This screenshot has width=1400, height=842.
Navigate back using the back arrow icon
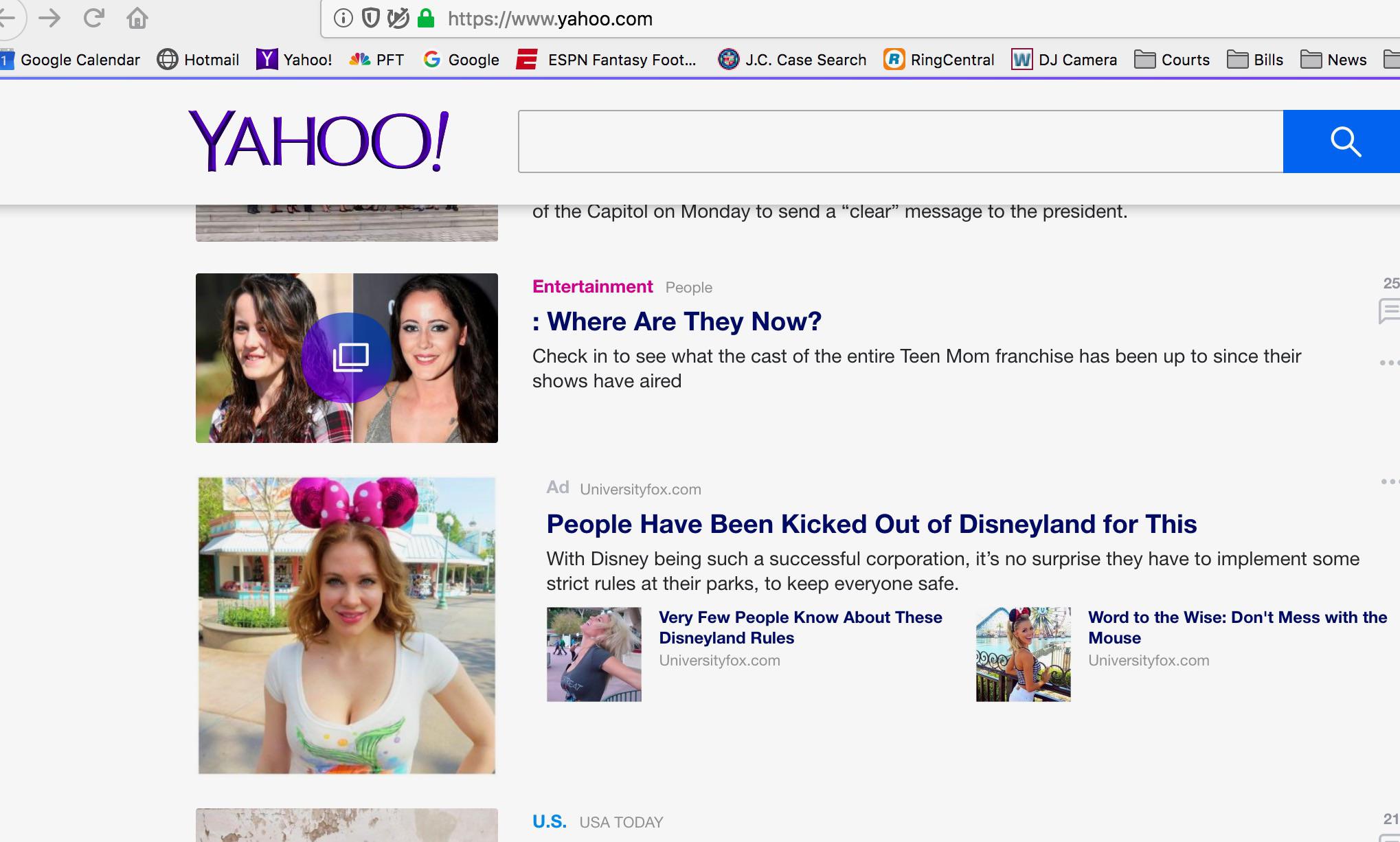click(x=8, y=17)
